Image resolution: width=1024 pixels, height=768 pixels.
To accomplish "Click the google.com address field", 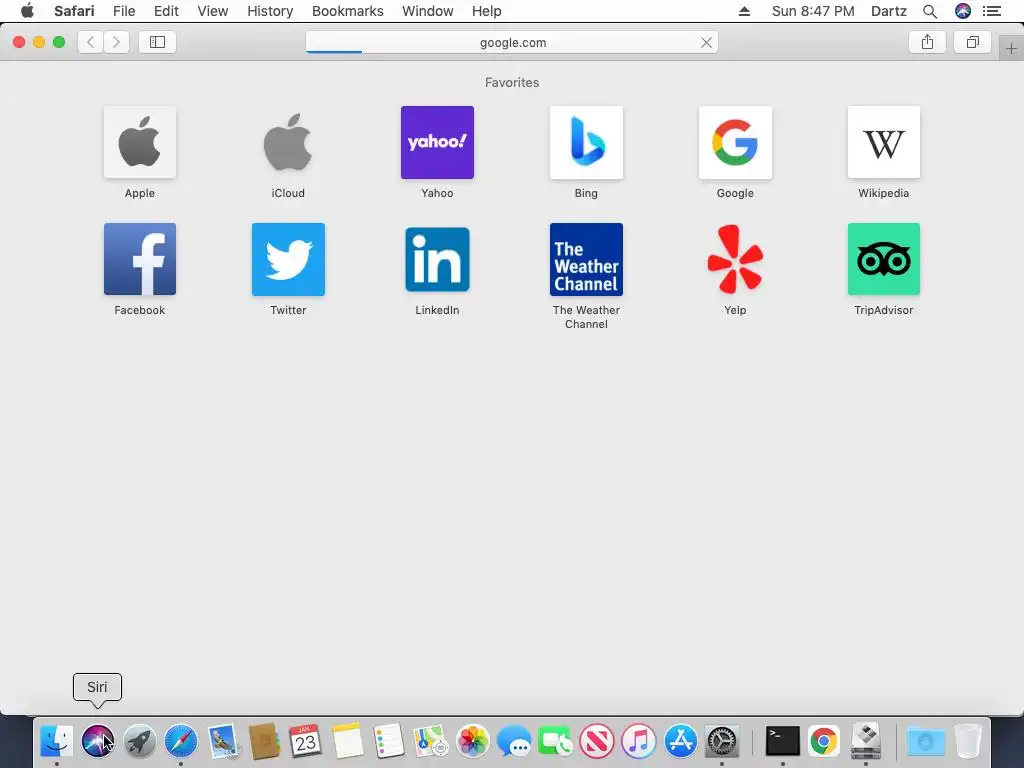I will (512, 42).
